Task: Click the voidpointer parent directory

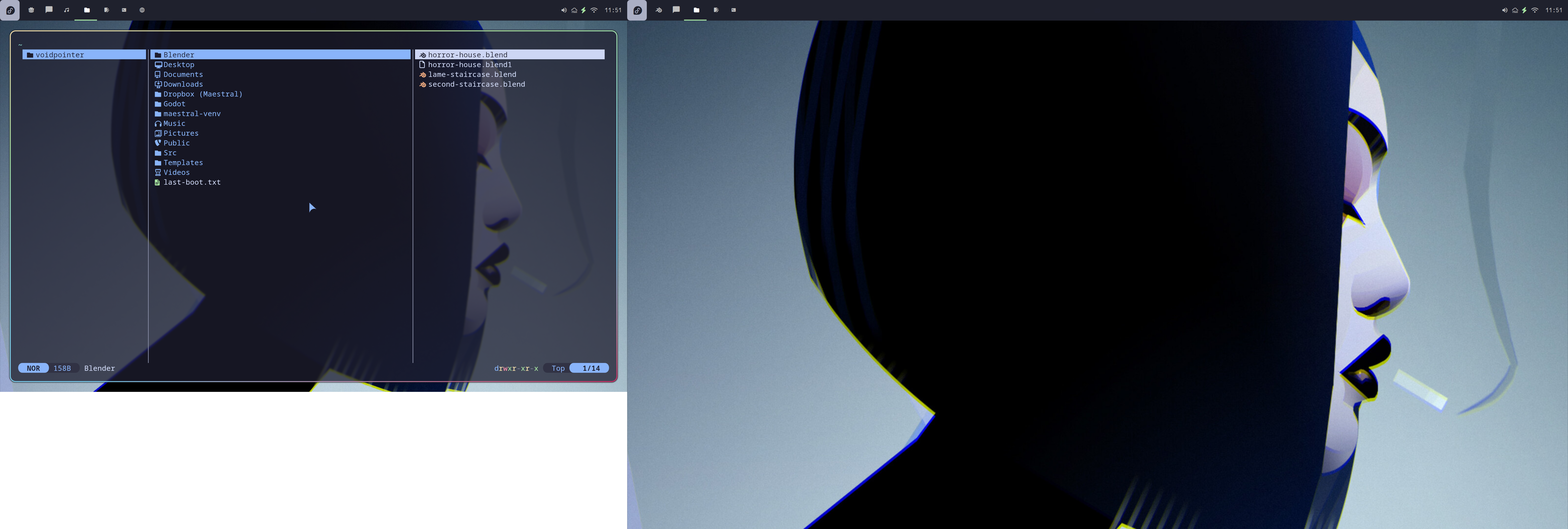Action: 60,55
